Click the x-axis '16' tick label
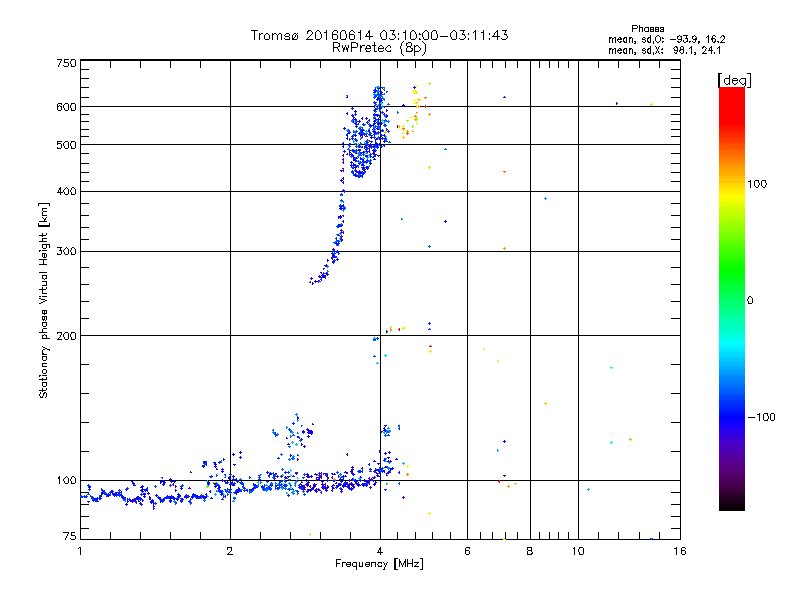 (x=680, y=551)
